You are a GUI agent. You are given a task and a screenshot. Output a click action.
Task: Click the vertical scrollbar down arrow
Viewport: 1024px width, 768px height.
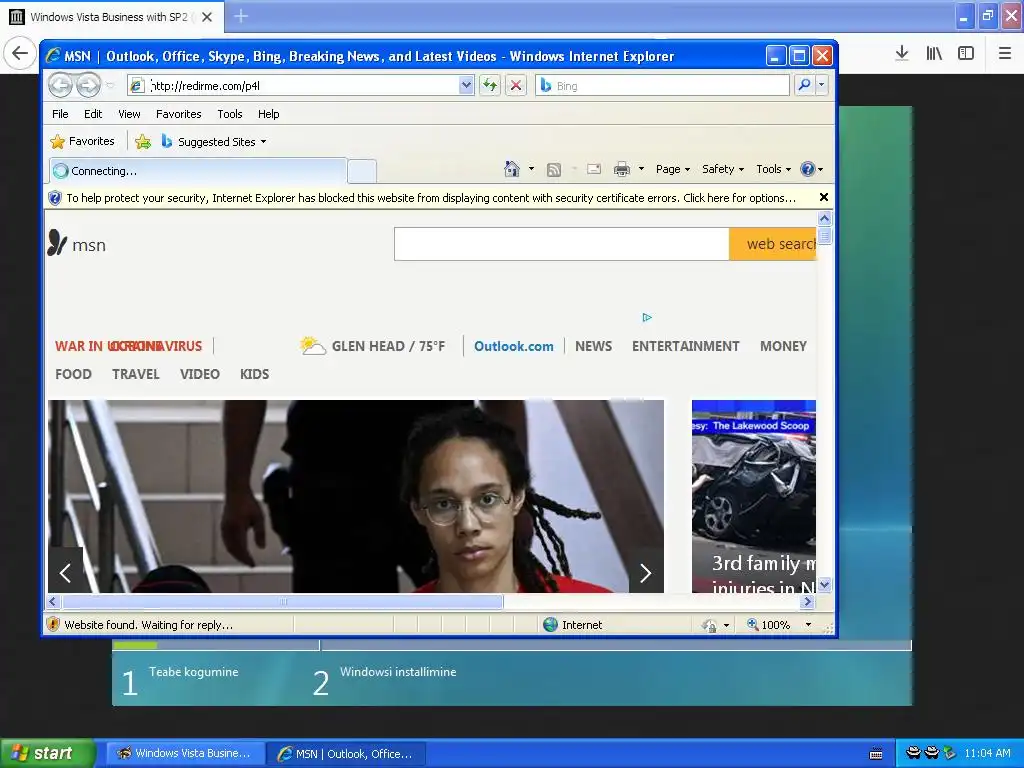point(825,585)
